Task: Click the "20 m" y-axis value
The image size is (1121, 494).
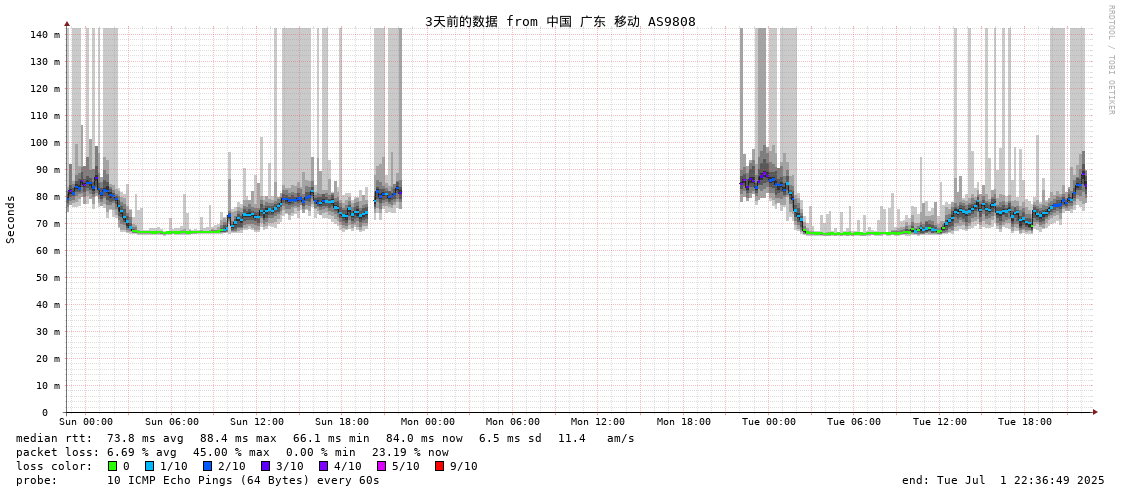Action: pyautogui.click(x=49, y=359)
